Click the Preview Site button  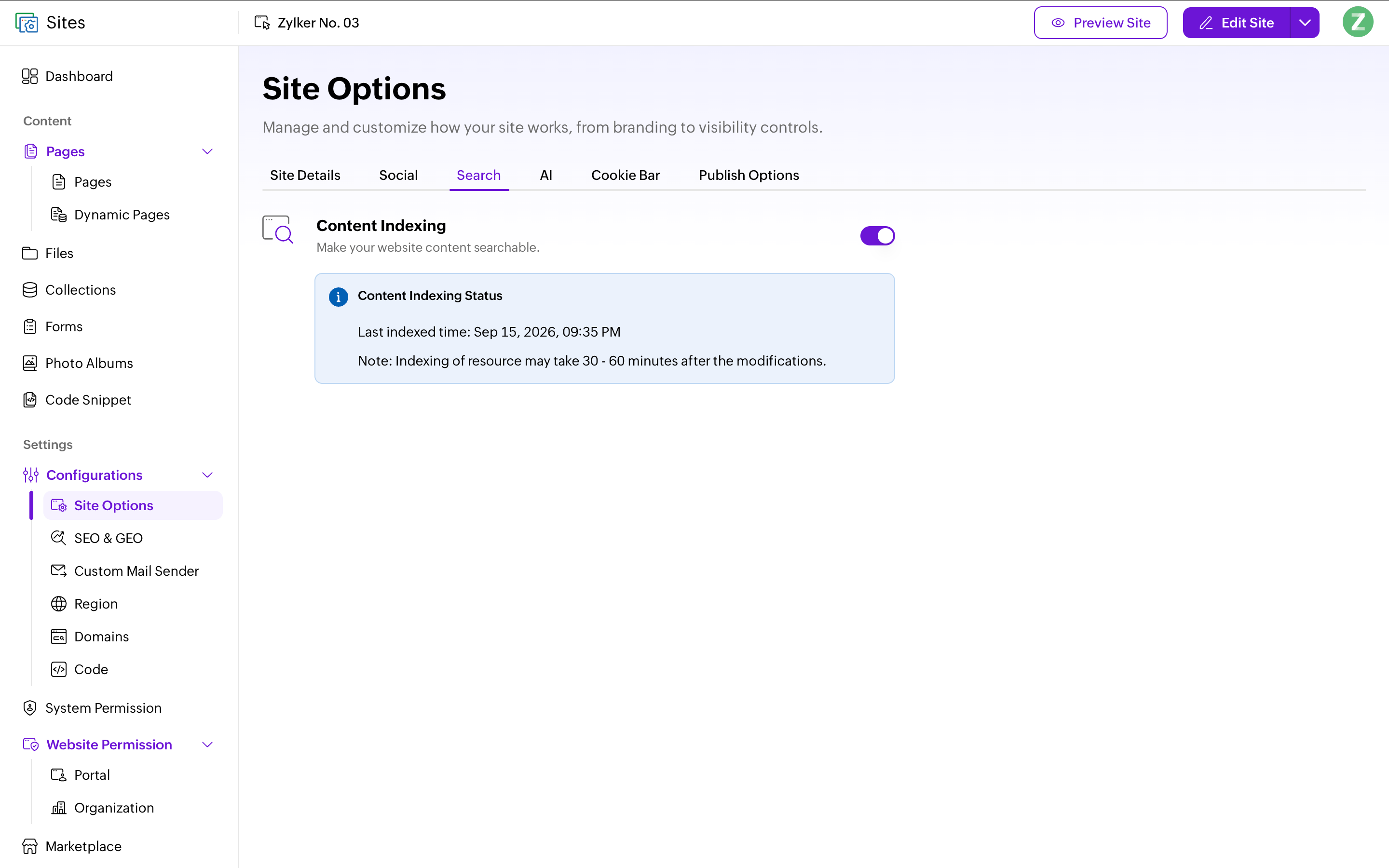tap(1100, 22)
